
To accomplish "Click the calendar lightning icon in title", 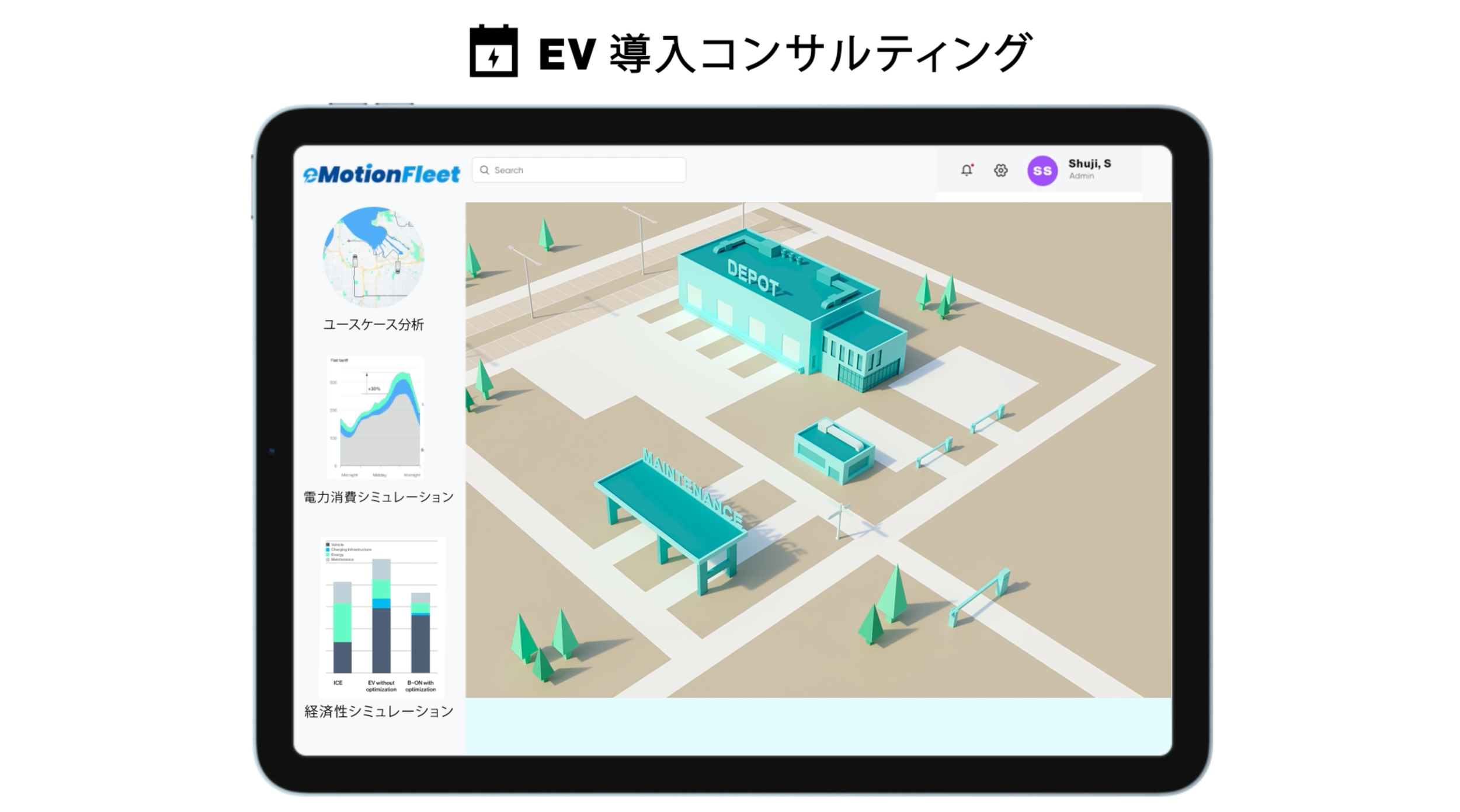I will [x=493, y=51].
